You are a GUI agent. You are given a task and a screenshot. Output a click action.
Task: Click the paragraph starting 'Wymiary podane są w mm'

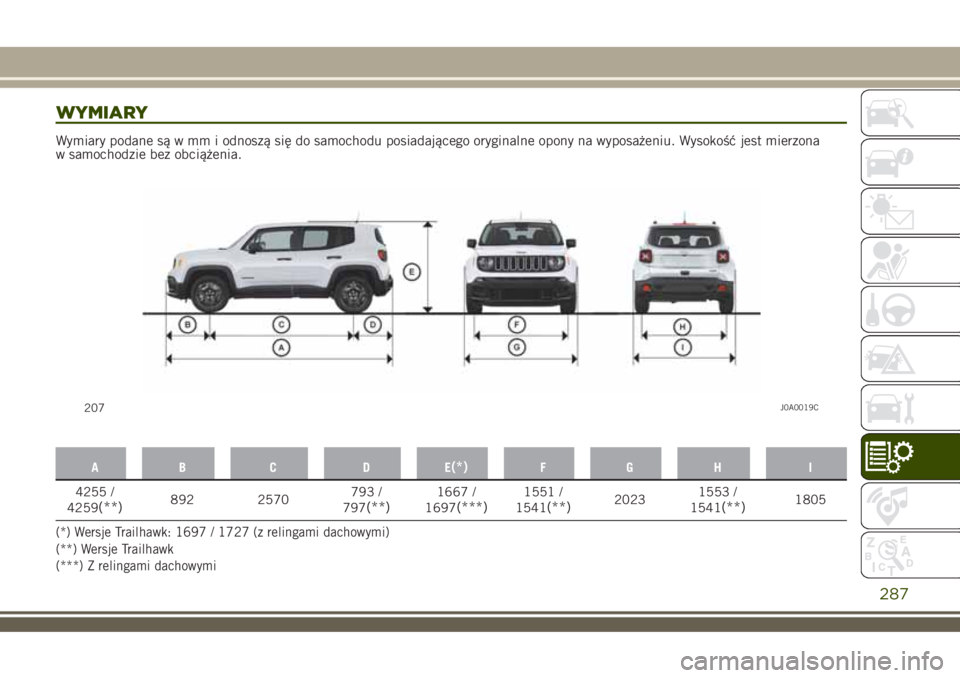437,148
